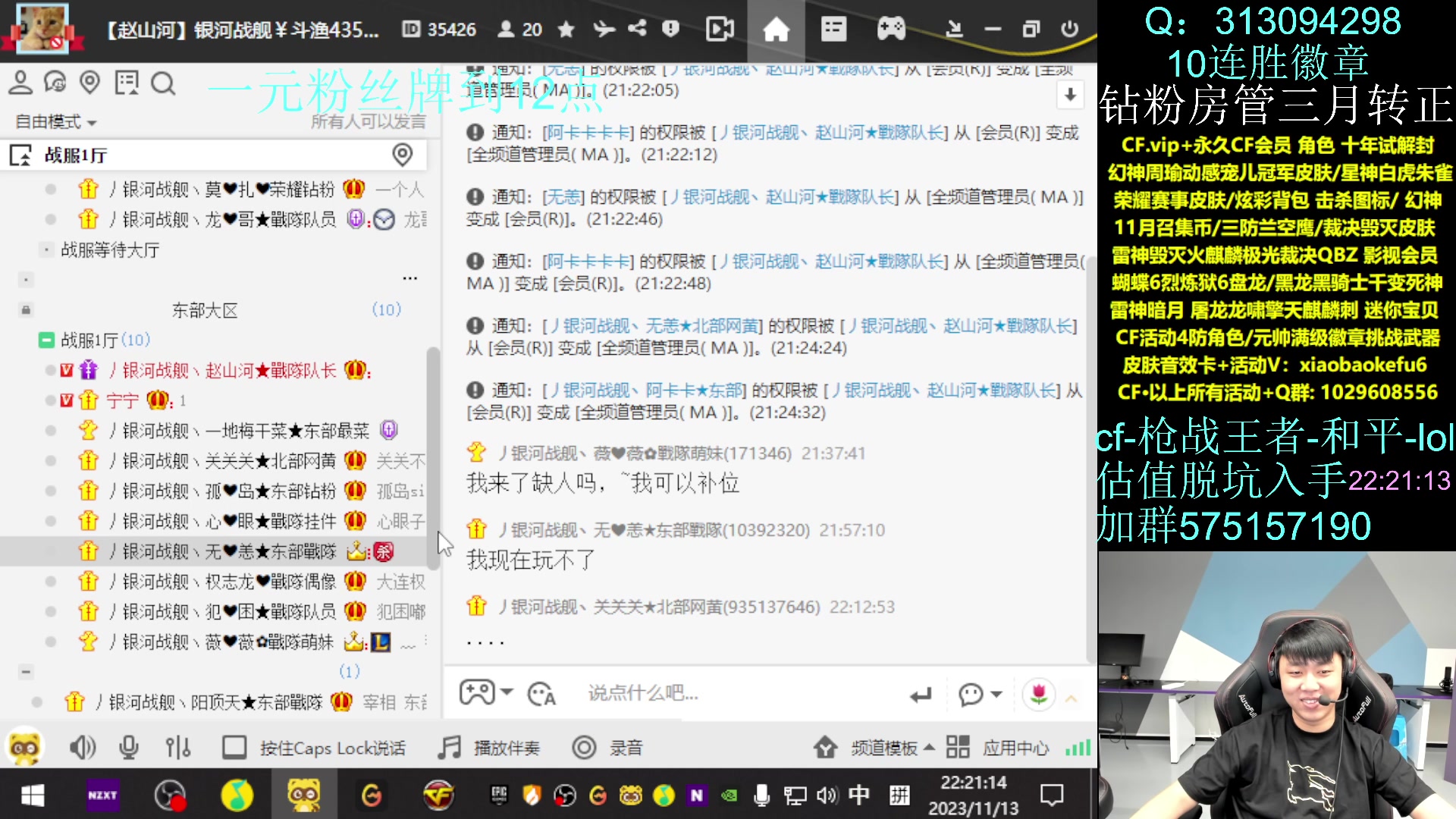Click the video broadcast icon in title bar
1456x819 pixels.
tap(720, 30)
